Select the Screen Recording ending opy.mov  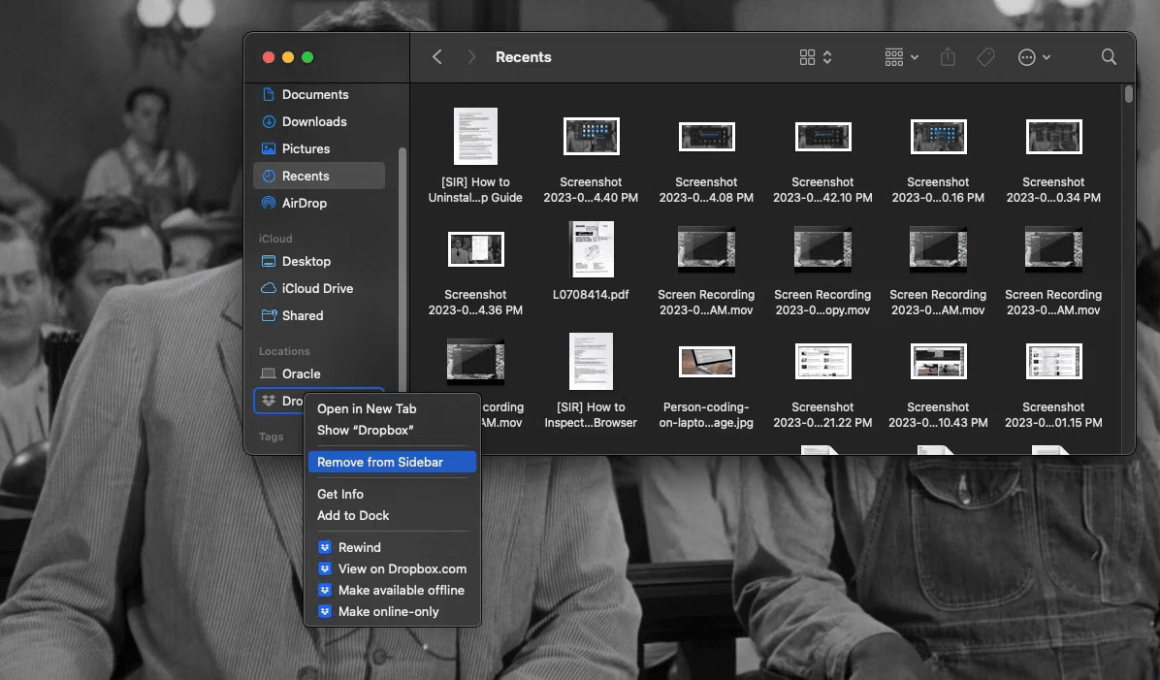pos(823,269)
